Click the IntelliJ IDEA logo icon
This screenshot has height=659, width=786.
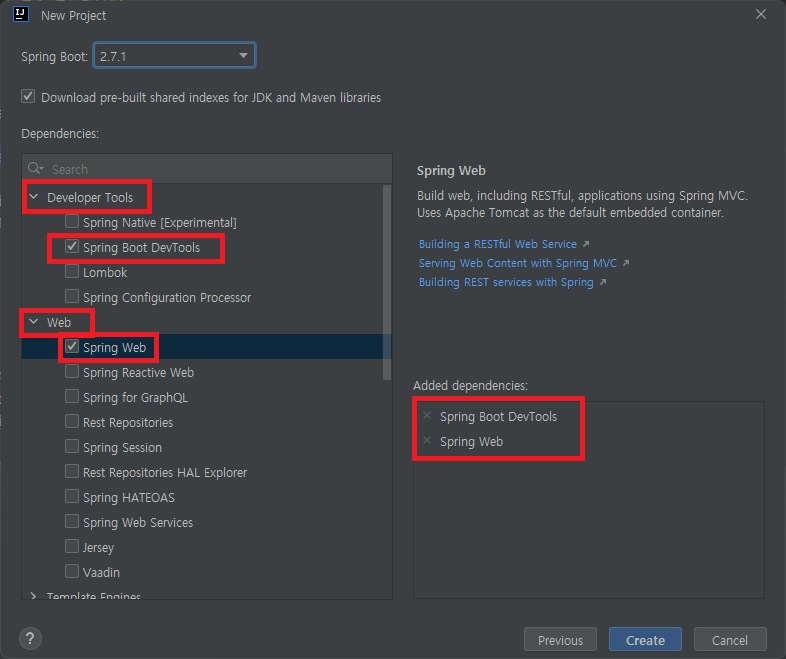[x=21, y=14]
